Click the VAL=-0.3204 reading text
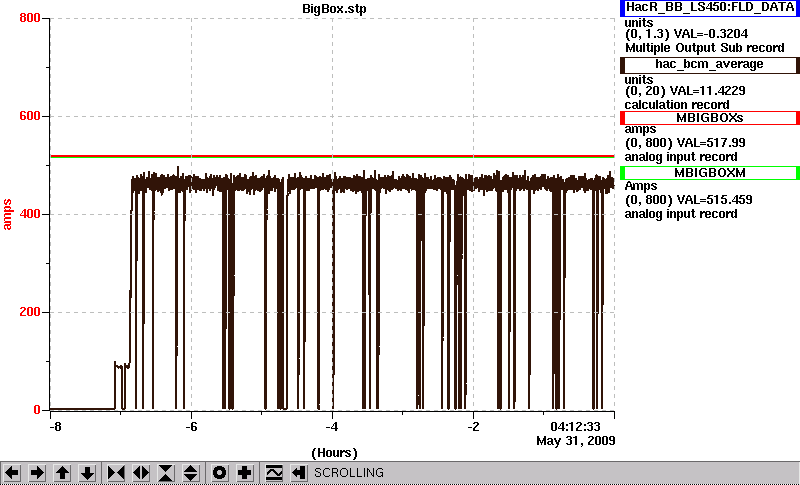This screenshot has height=485, width=800. click(711, 34)
